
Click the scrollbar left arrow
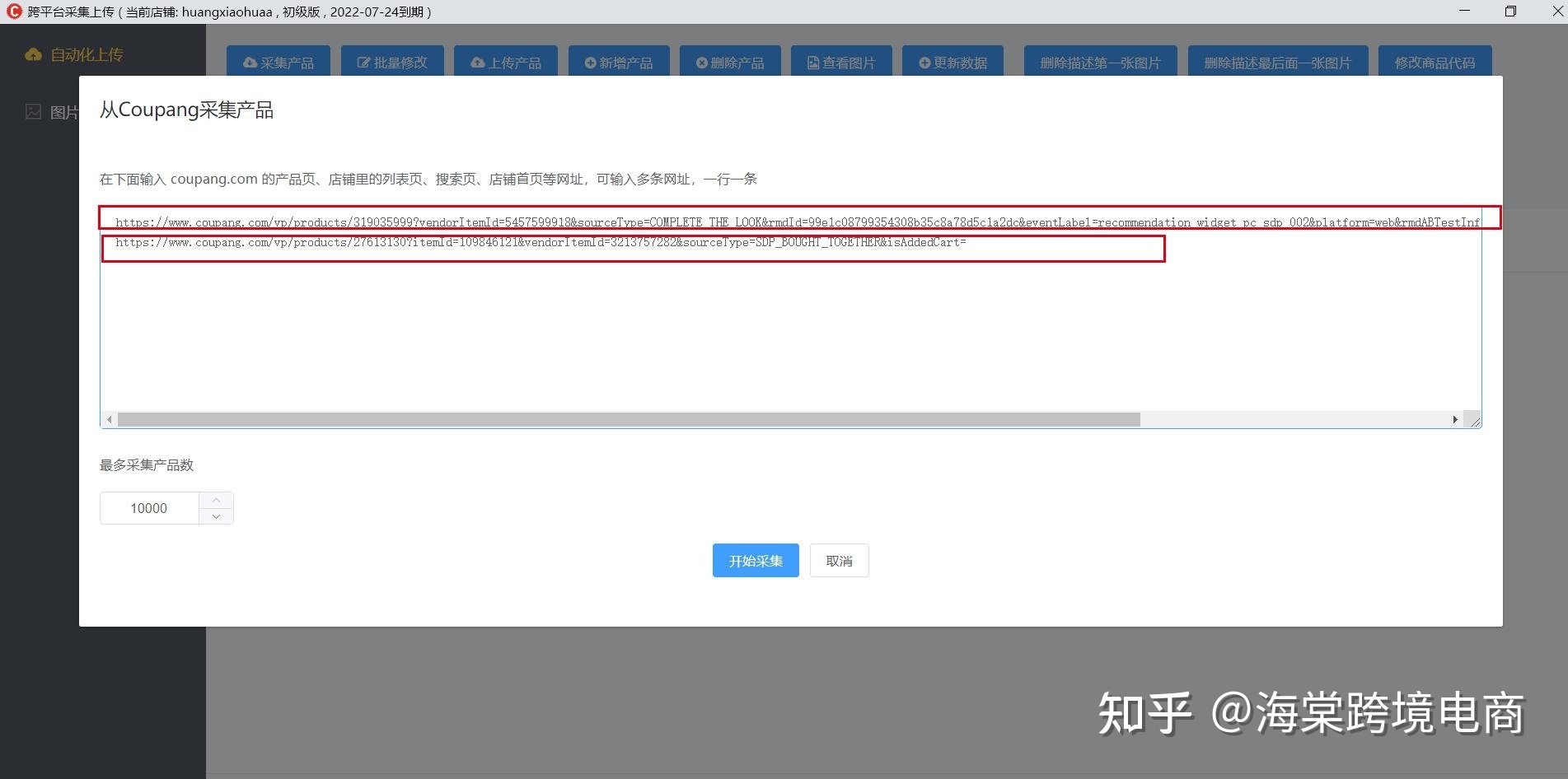point(109,420)
